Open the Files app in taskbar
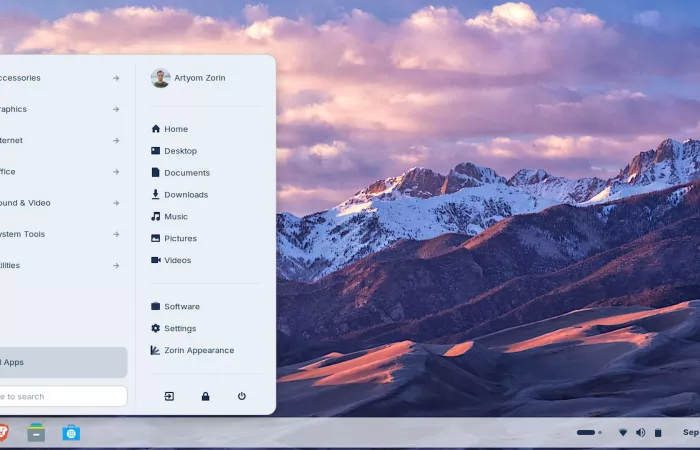The width and height of the screenshot is (700, 450). pyautogui.click(x=36, y=432)
